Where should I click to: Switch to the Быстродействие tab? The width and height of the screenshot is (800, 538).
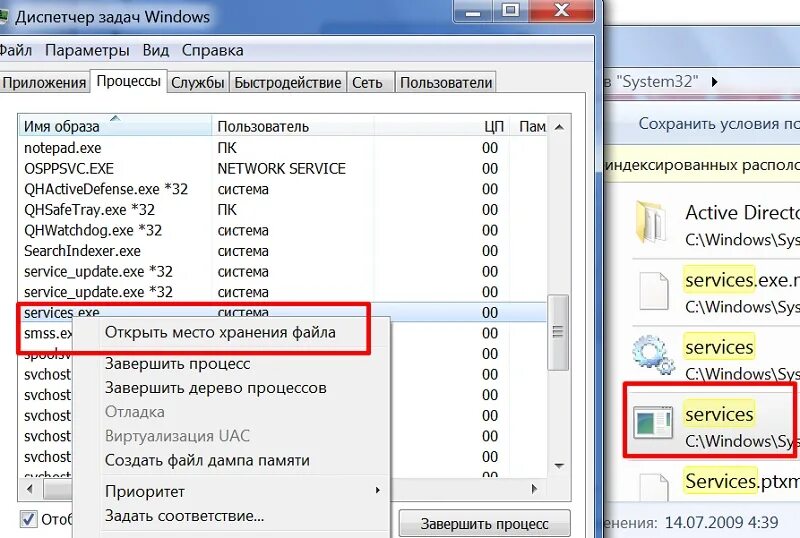[288, 83]
